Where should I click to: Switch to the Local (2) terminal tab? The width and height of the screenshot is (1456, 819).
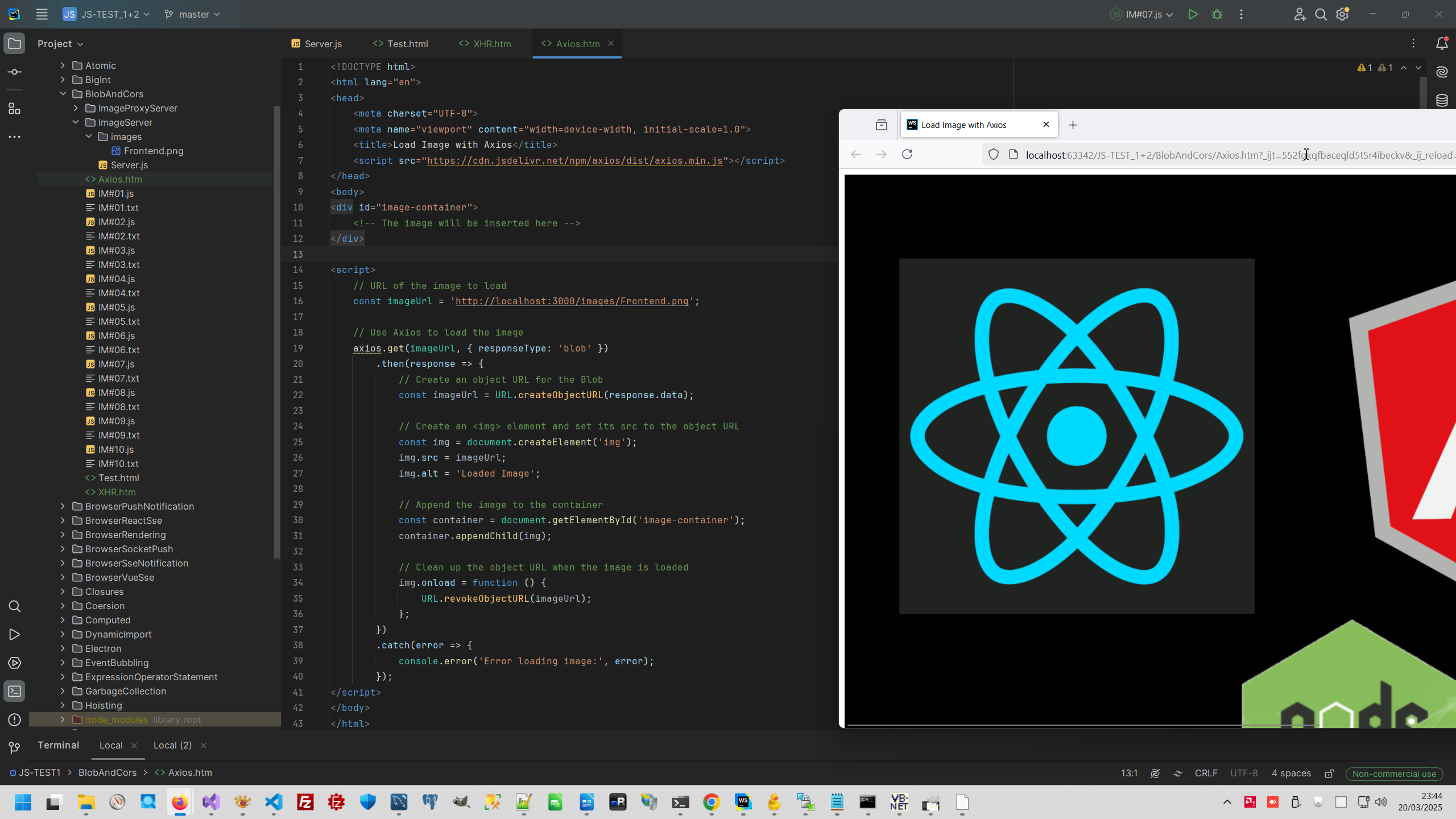[x=172, y=745]
